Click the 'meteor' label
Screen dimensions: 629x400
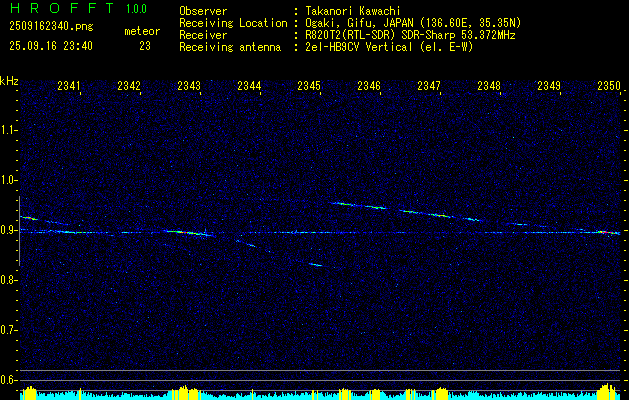tap(142, 31)
